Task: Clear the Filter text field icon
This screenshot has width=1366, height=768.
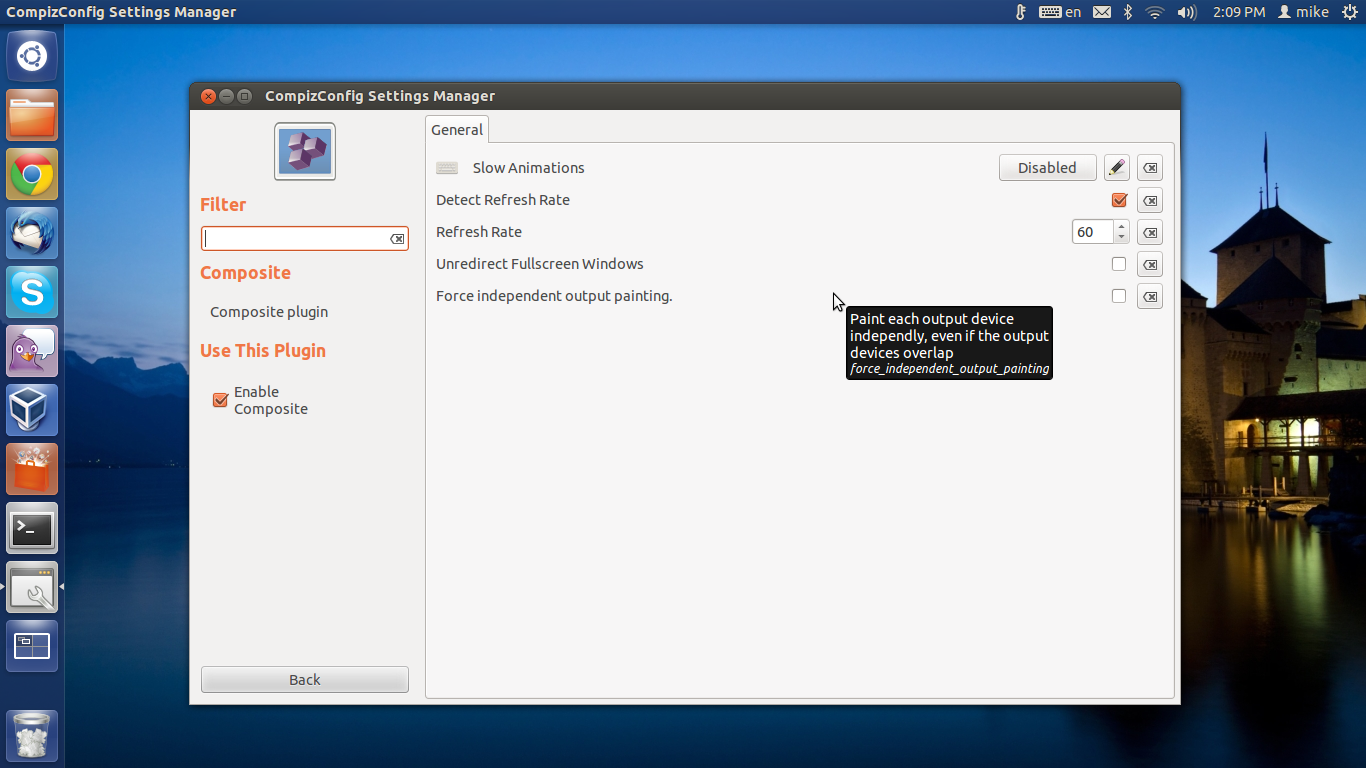Action: (397, 239)
